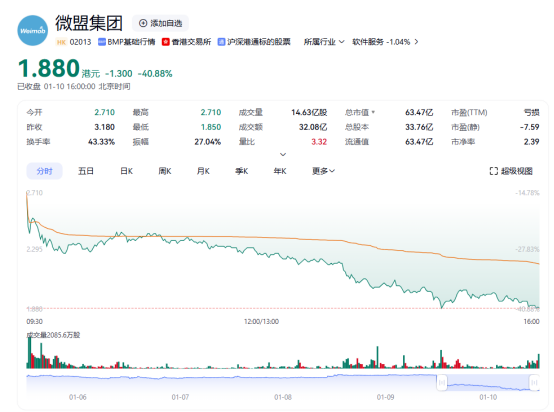Click the -40.88% change percentage
554x412 pixels.
(155, 73)
